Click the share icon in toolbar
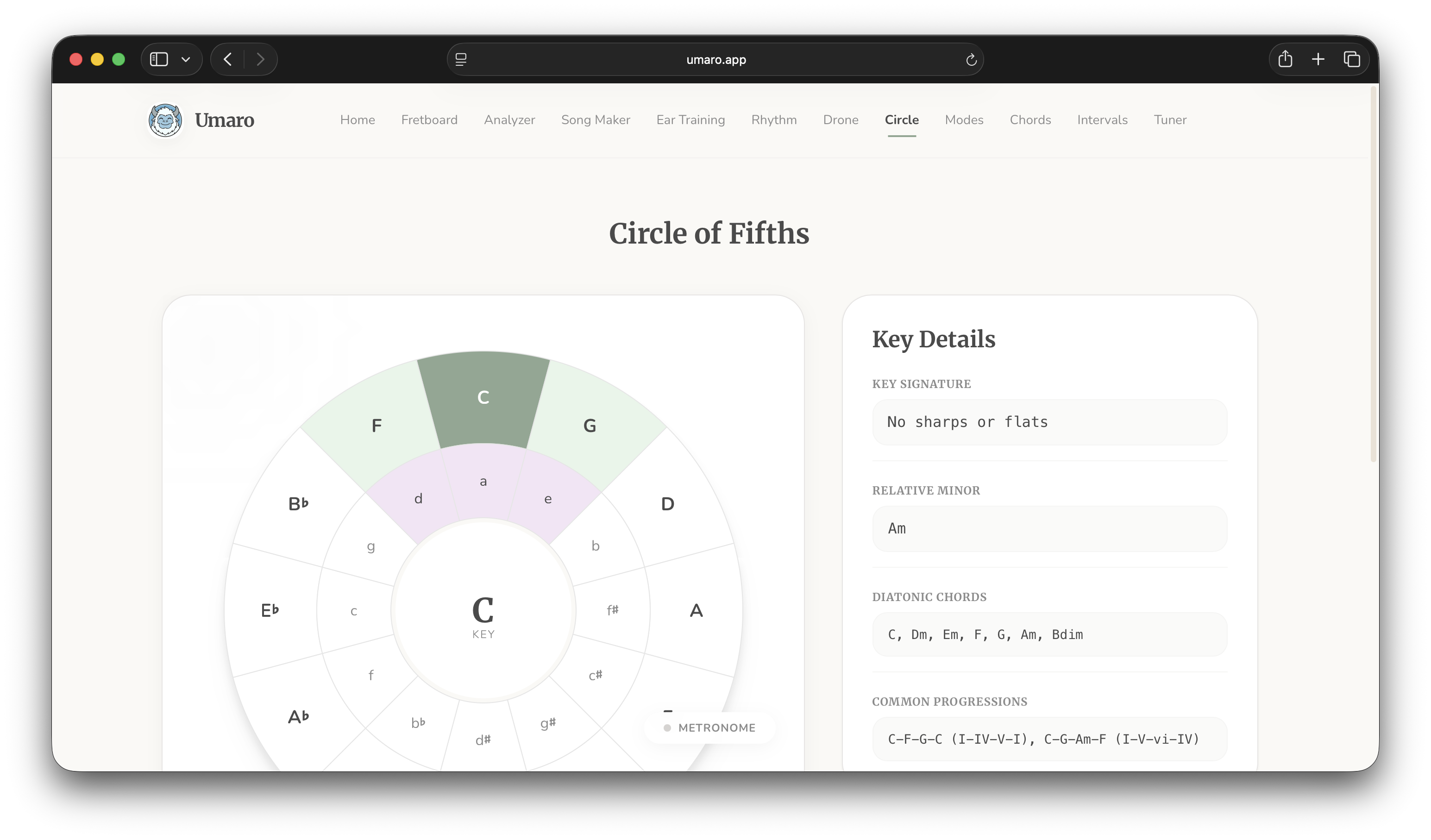 pos(1285,59)
